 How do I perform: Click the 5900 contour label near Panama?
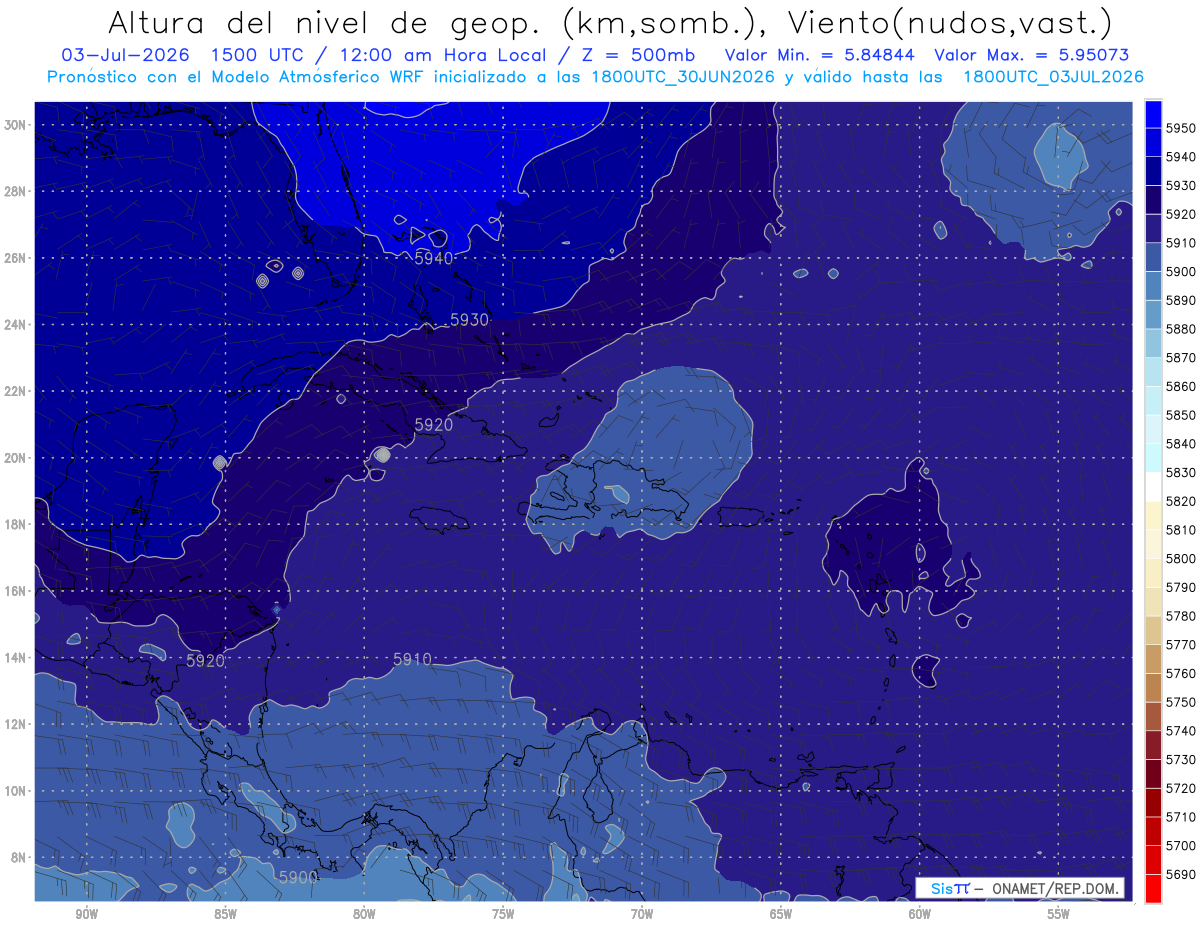coord(298,877)
